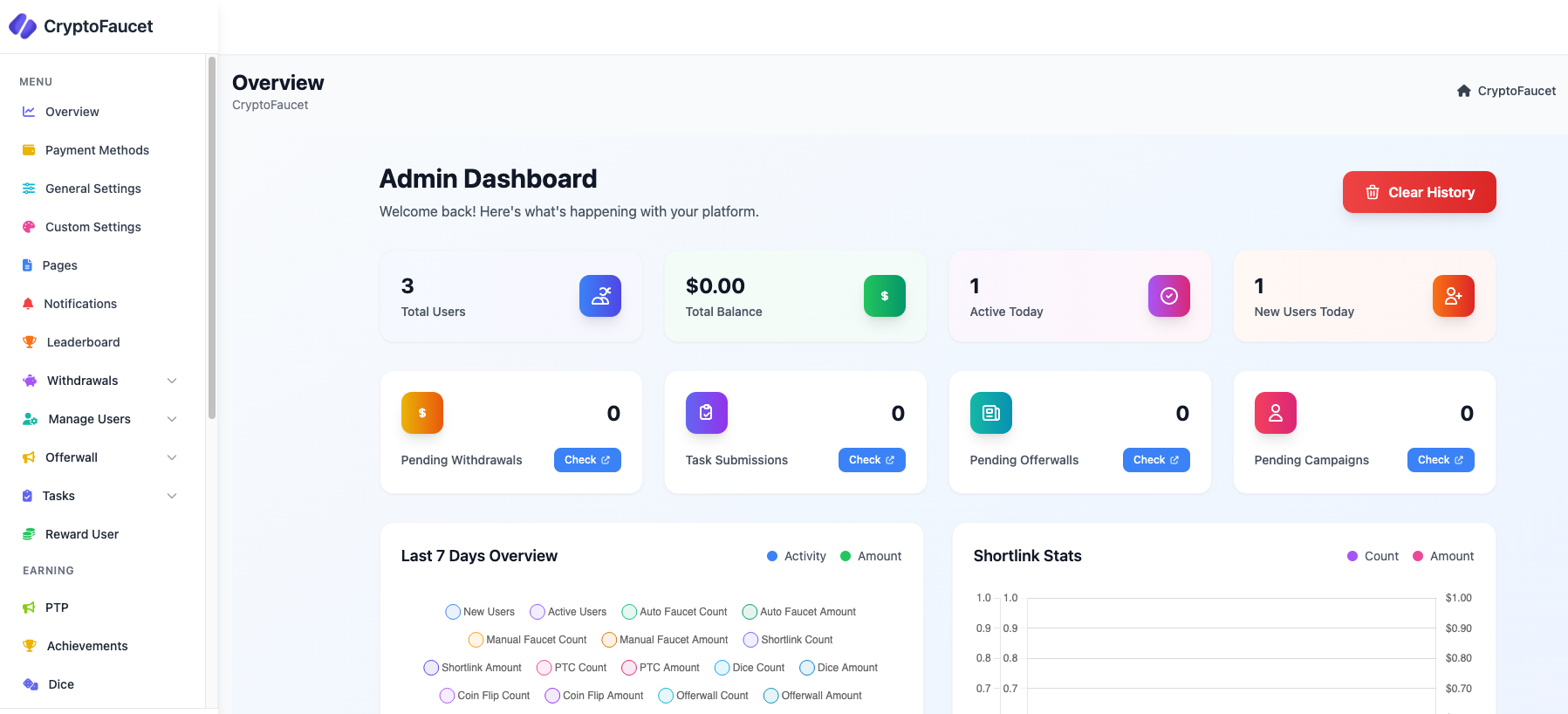Click the Pages document icon
This screenshot has height=714, width=1568.
[27, 265]
